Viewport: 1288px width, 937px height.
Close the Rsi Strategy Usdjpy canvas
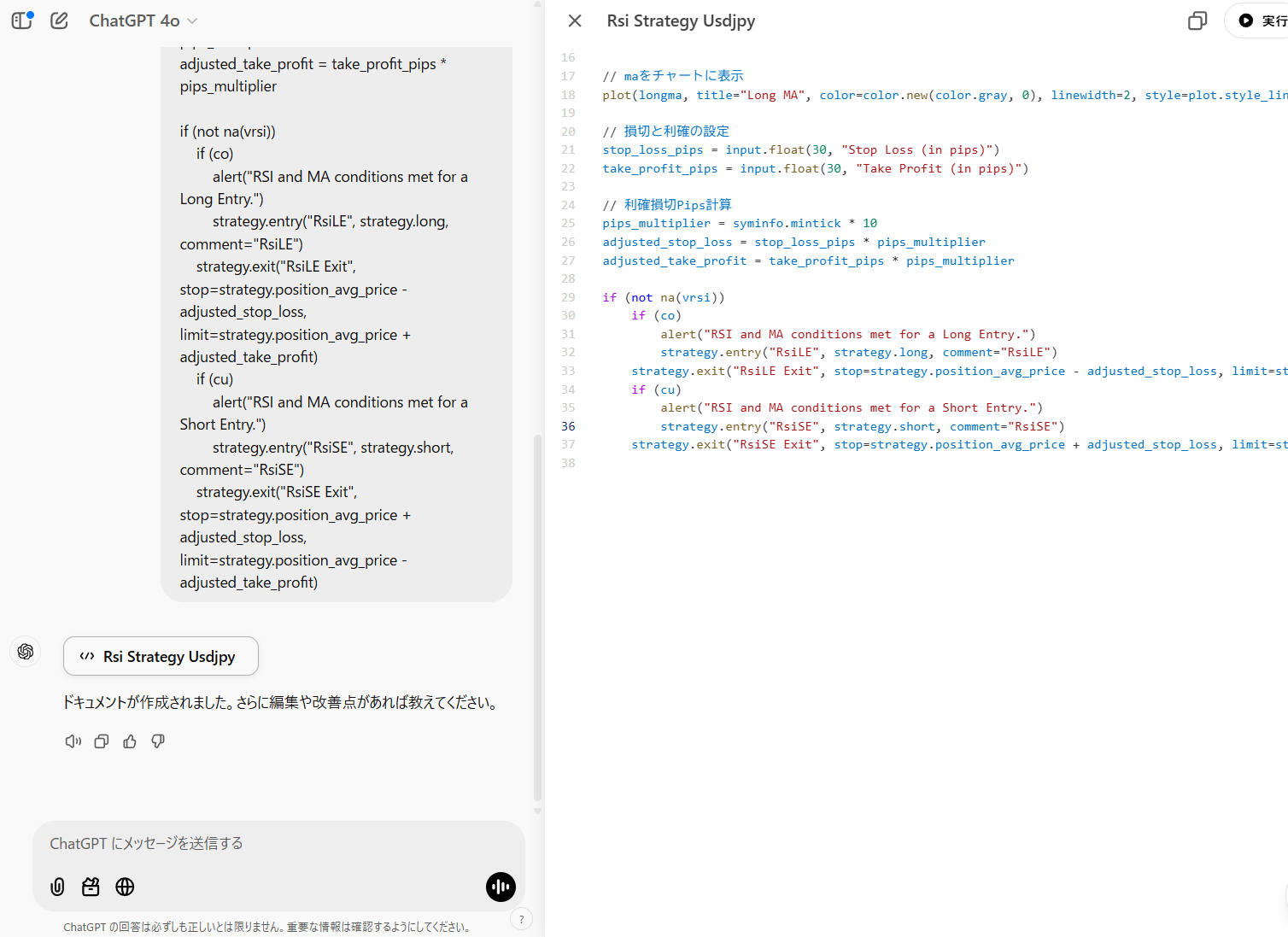[x=575, y=20]
